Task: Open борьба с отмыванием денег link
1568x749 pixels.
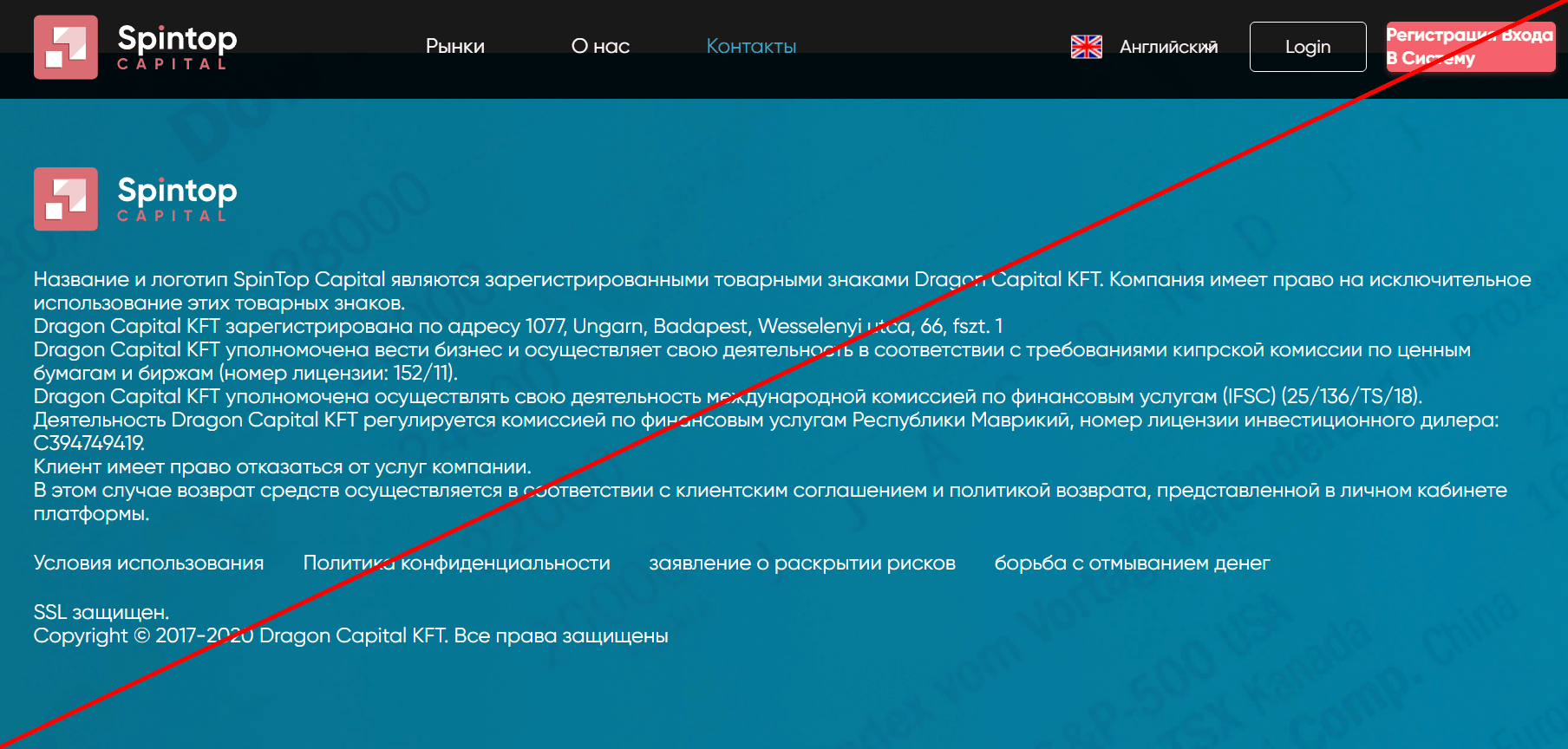Action: tap(1132, 563)
